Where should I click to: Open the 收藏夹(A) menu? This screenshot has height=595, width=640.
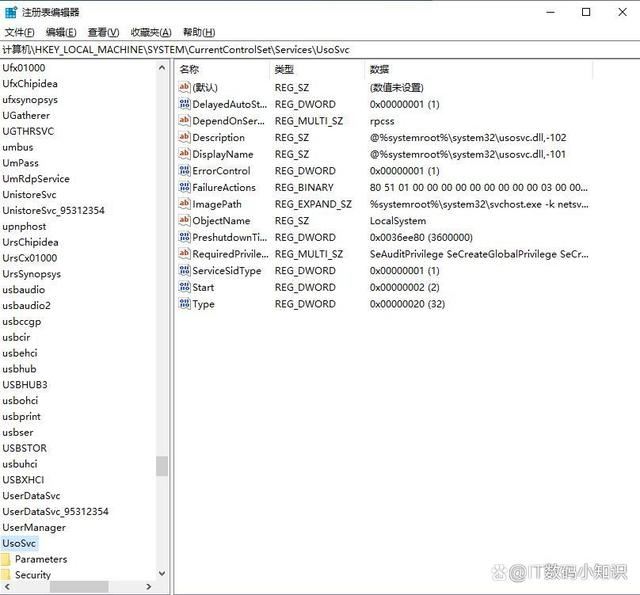point(151,32)
